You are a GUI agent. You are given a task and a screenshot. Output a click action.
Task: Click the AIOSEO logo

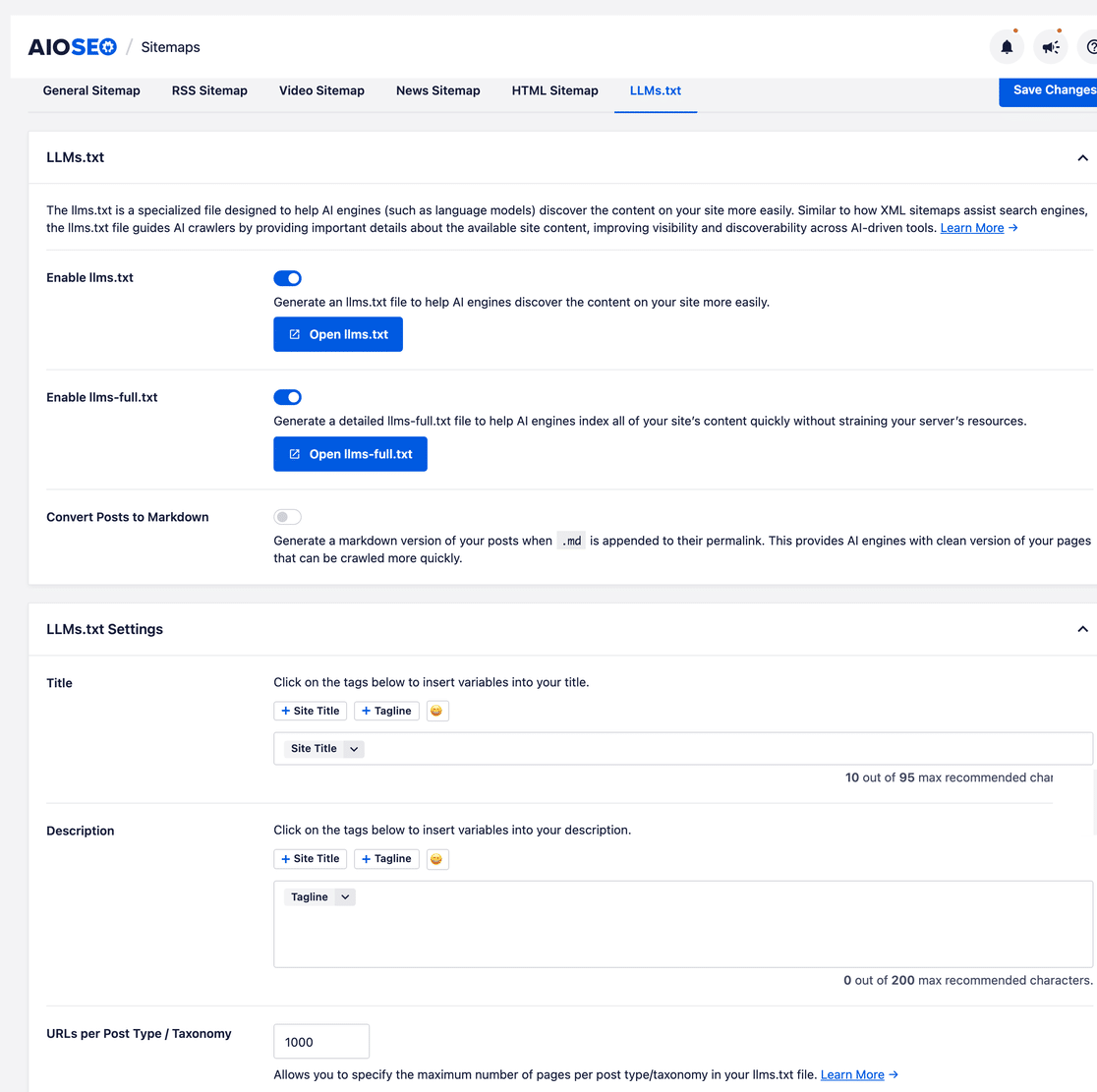(72, 47)
